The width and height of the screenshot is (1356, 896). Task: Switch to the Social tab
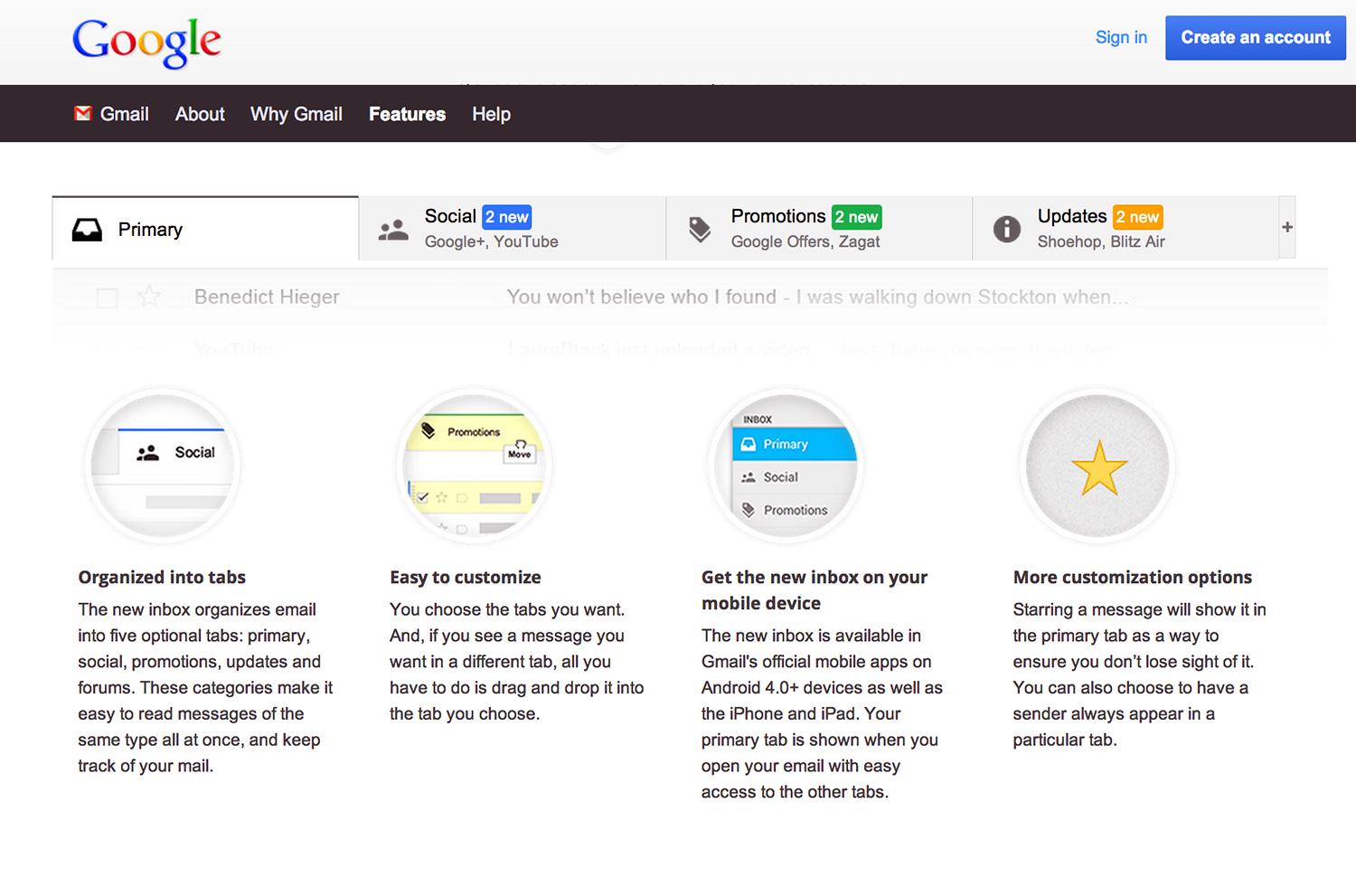pos(513,229)
